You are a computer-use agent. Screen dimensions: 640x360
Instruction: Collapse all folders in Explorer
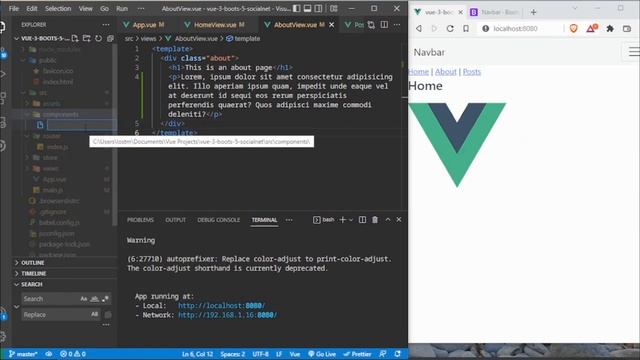coord(110,38)
